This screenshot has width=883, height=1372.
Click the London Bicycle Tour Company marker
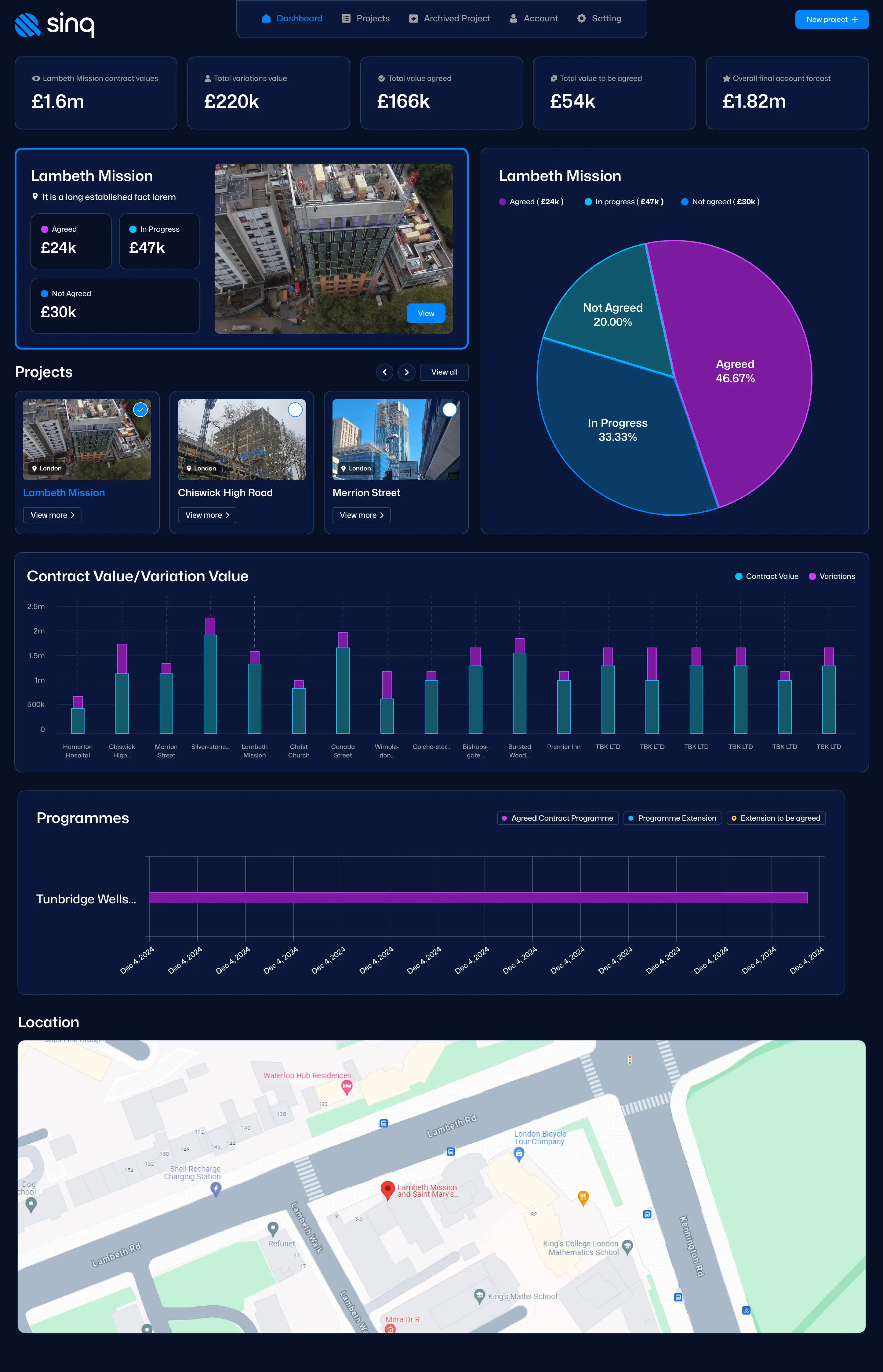519,1154
